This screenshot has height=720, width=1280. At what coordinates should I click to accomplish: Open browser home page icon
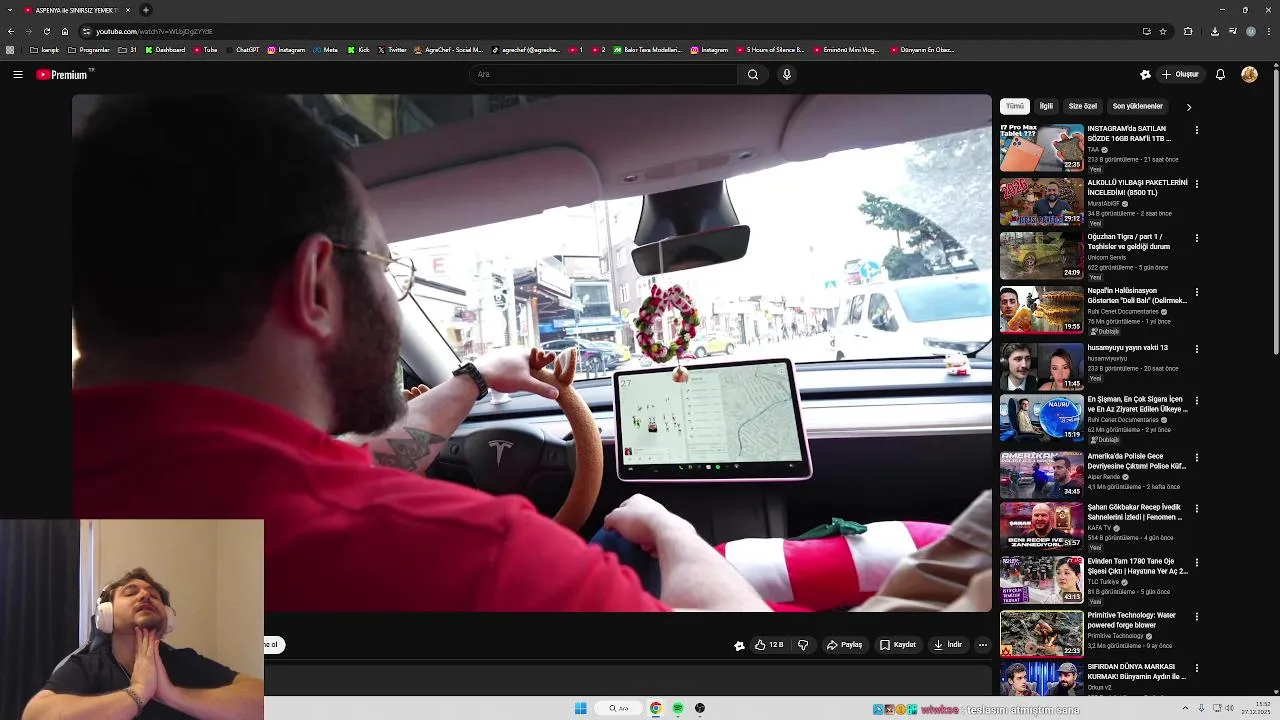[65, 31]
